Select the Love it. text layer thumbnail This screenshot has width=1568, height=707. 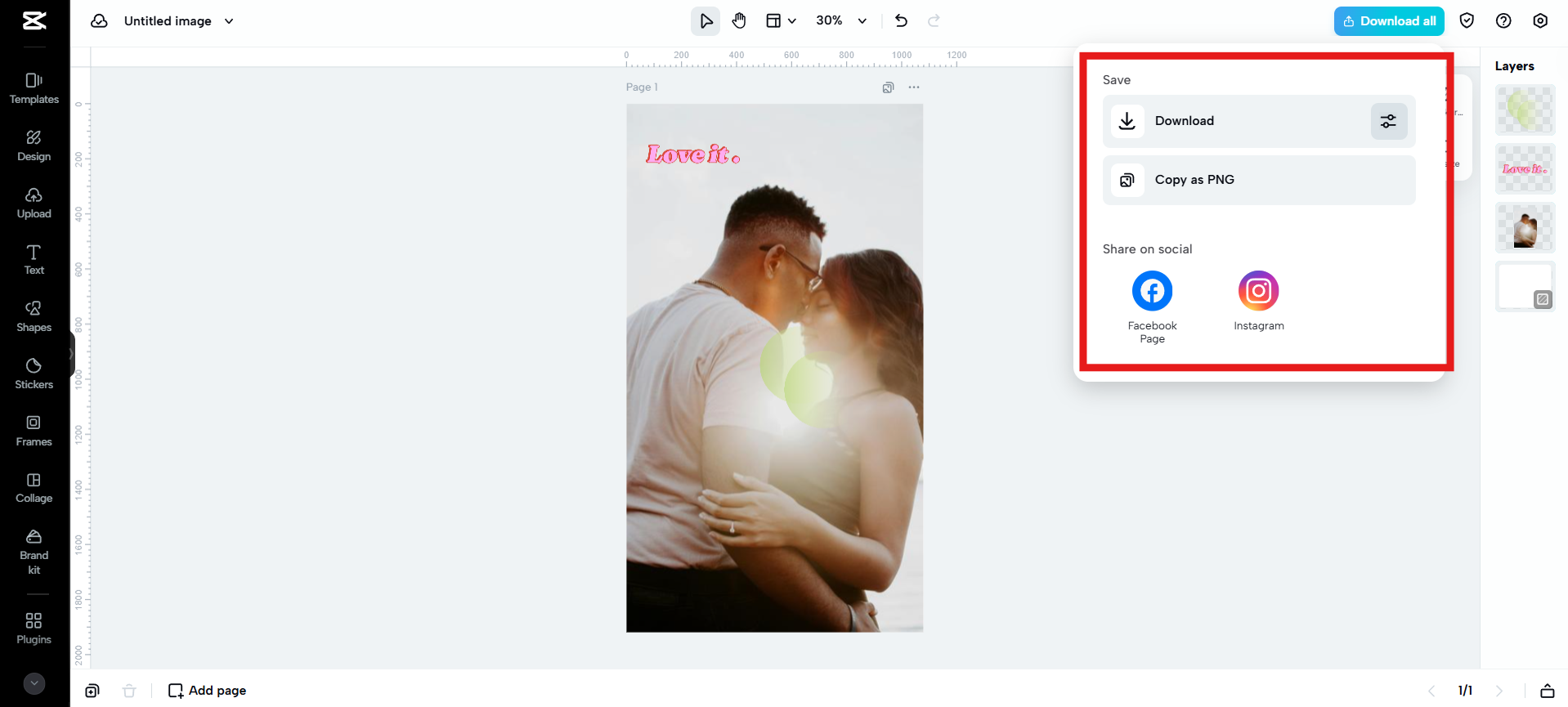coord(1525,168)
